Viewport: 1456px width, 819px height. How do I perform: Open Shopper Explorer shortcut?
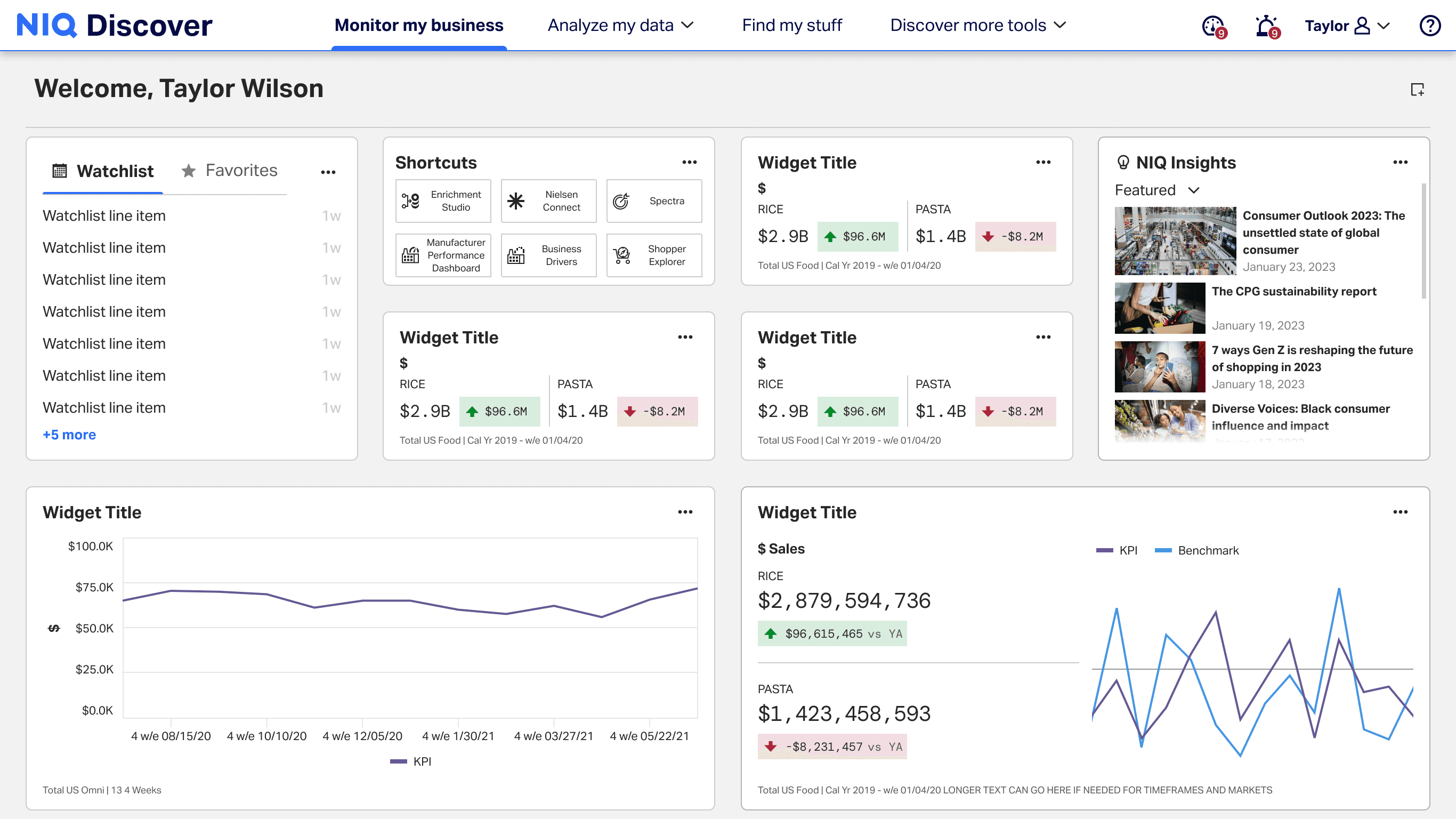(x=654, y=255)
